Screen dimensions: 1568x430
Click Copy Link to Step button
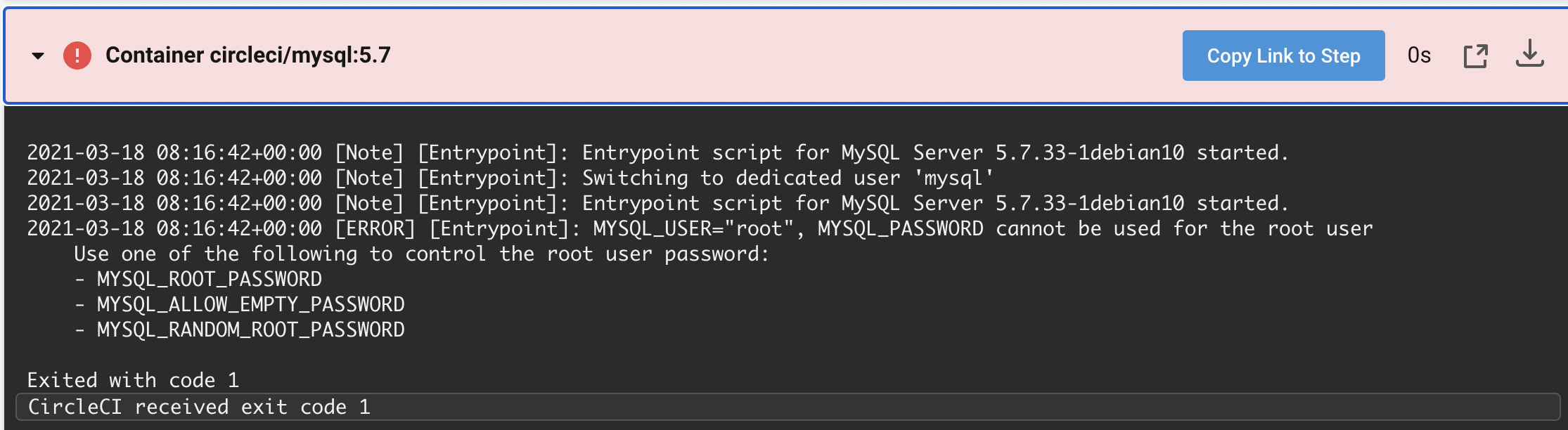1283,56
